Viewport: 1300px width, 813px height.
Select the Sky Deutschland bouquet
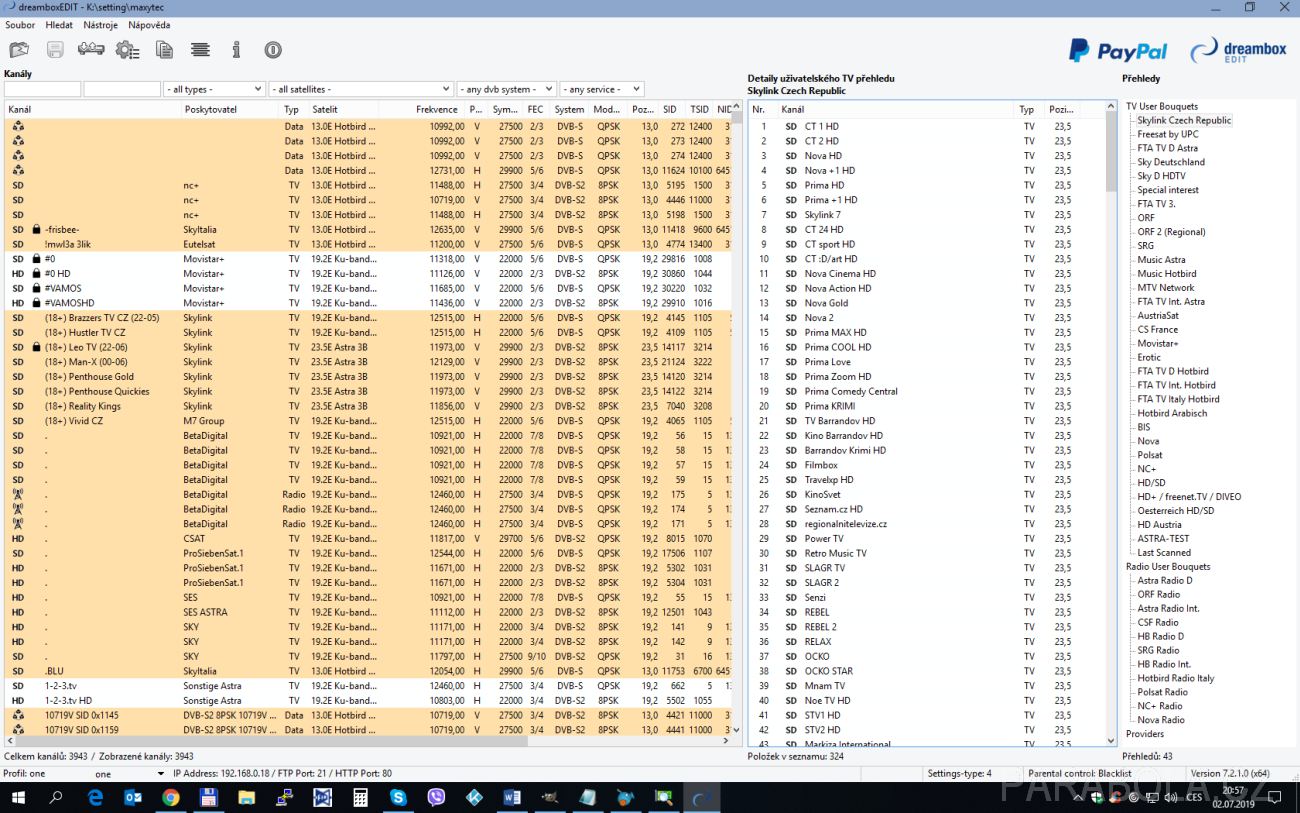[1171, 162]
